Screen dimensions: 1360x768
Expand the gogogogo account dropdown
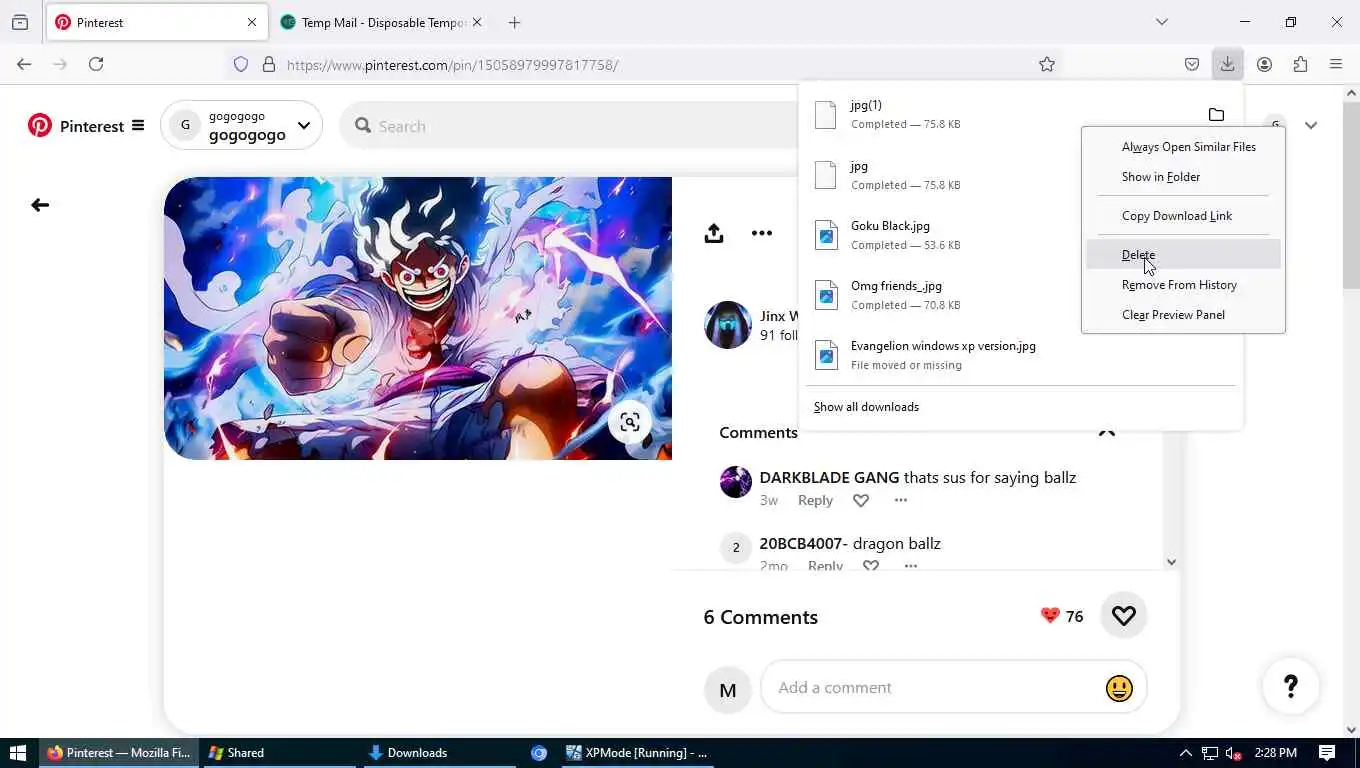point(303,126)
